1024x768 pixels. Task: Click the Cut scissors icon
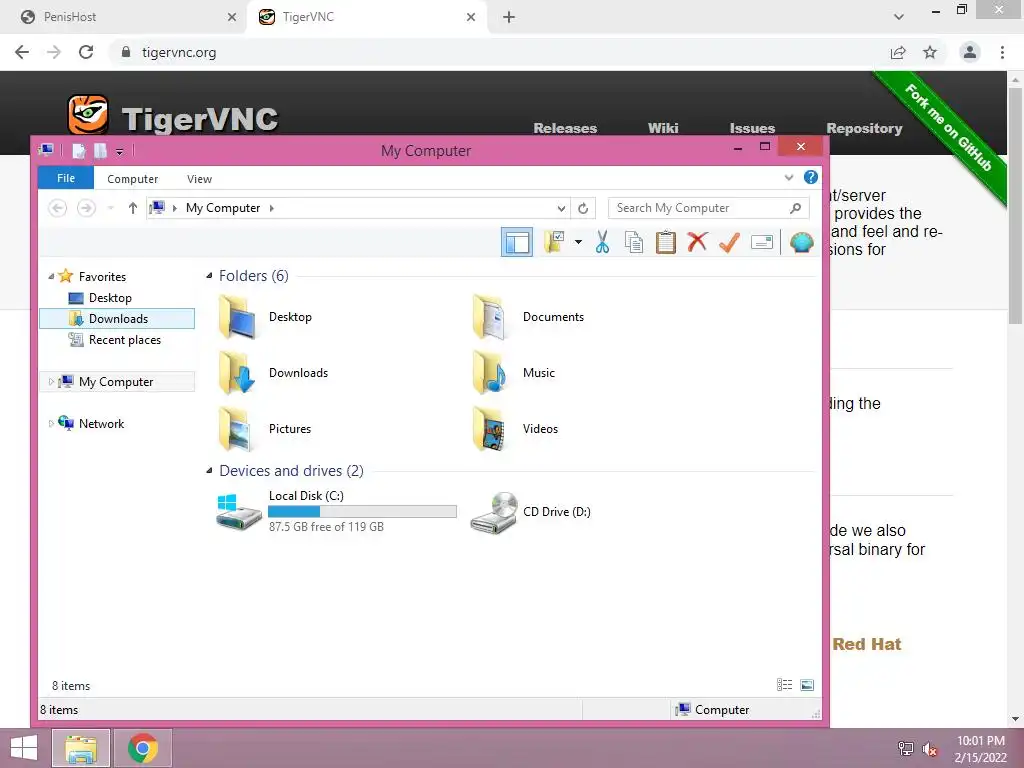[602, 242]
